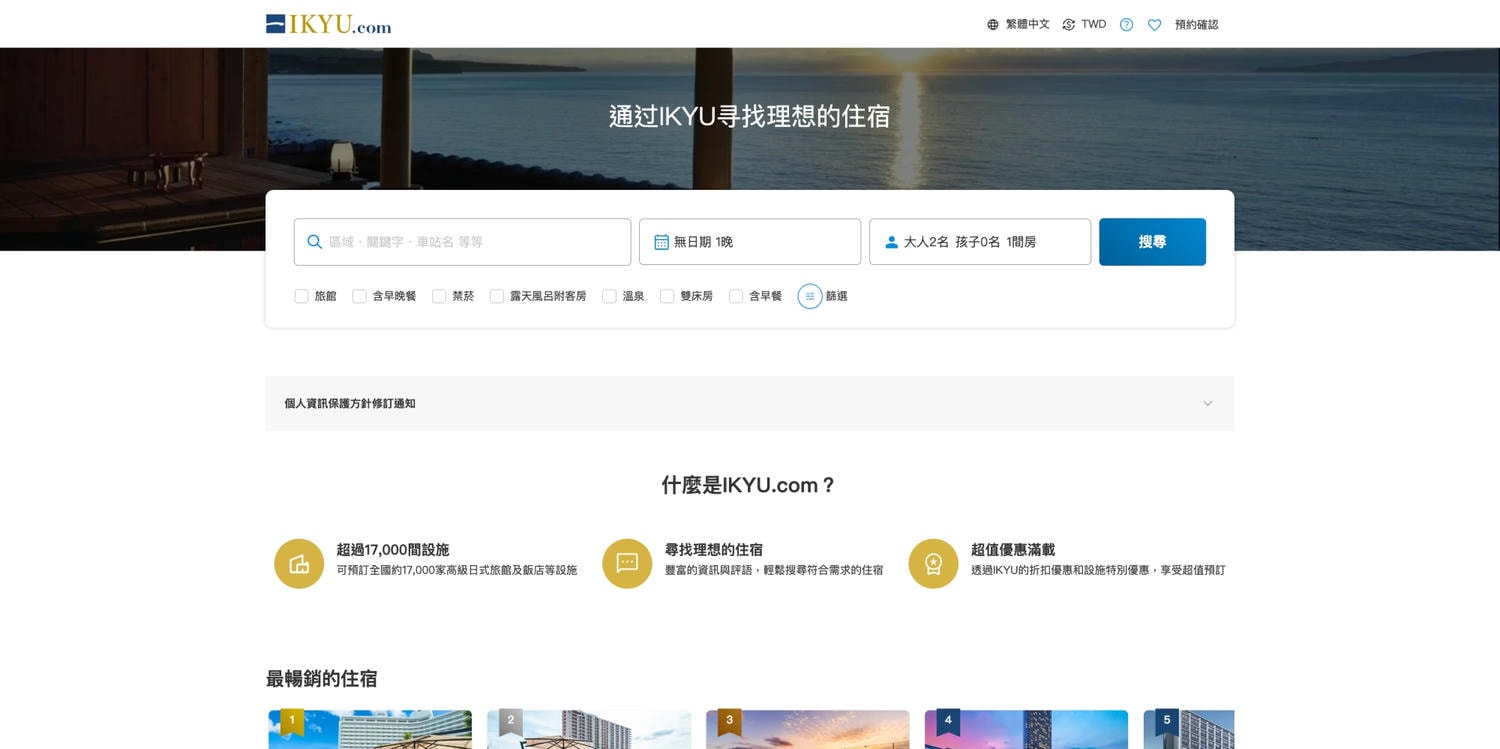
Task: Click the IKYU.com logo
Action: (328, 24)
